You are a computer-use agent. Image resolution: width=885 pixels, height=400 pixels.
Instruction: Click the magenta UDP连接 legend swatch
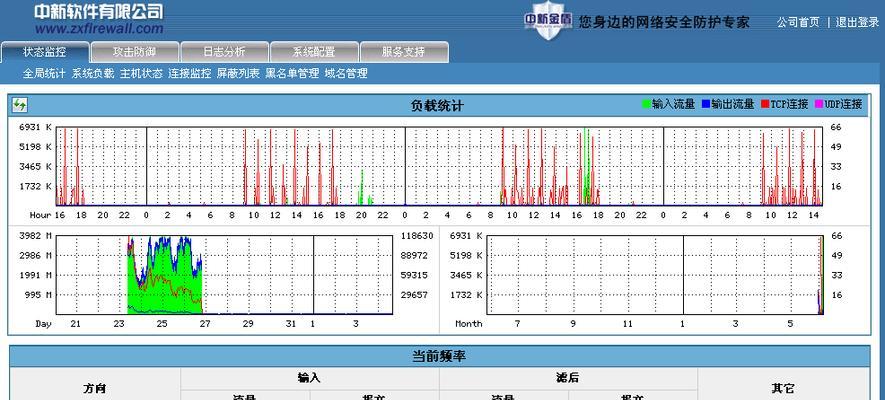pos(820,104)
